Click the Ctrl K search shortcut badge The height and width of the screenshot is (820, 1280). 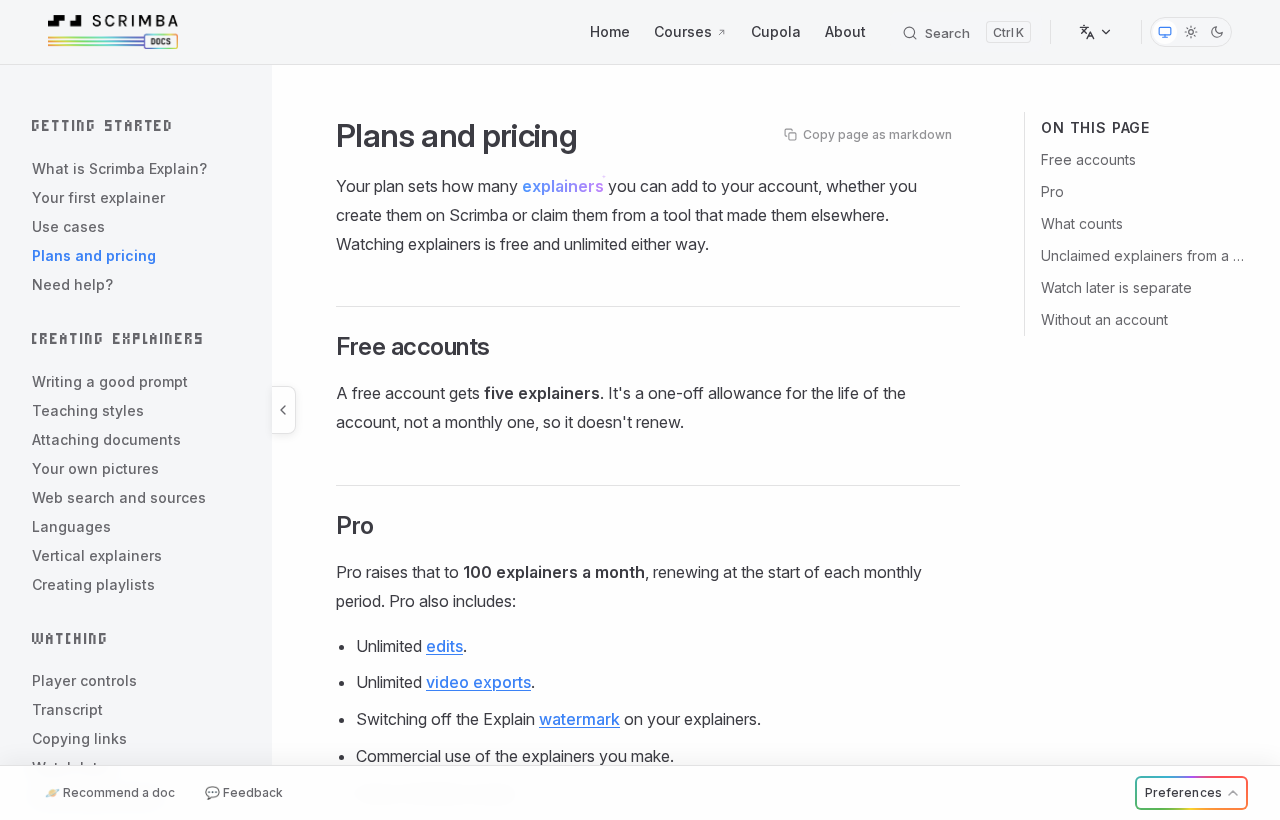[x=1008, y=32]
